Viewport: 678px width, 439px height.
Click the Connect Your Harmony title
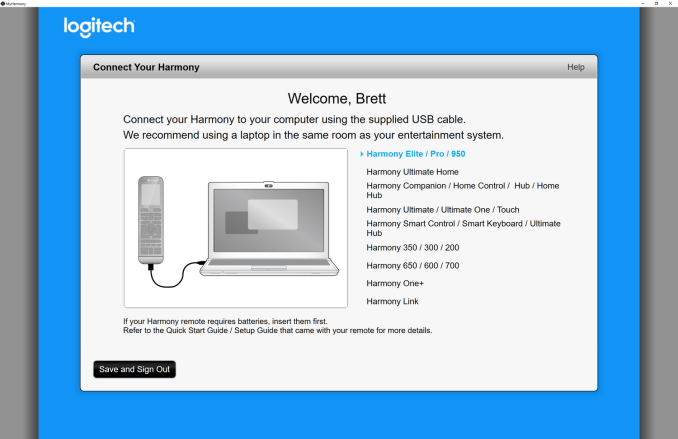[146, 67]
